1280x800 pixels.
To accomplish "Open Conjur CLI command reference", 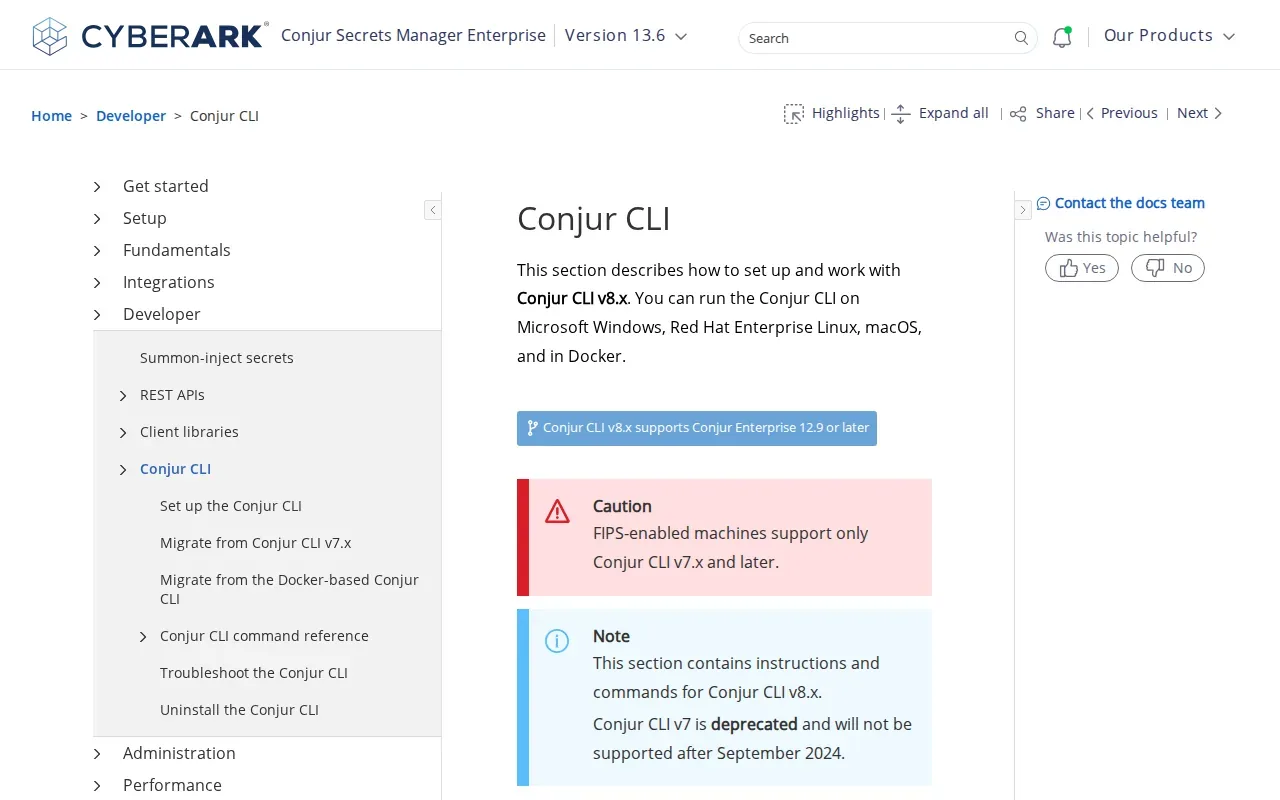I will [264, 636].
